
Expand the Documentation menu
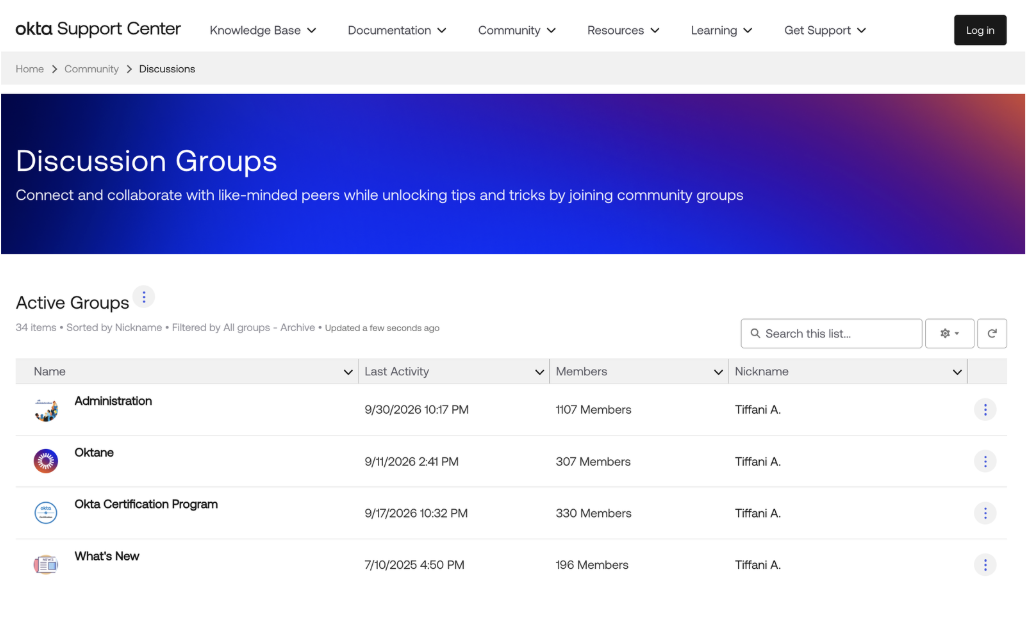(x=397, y=30)
